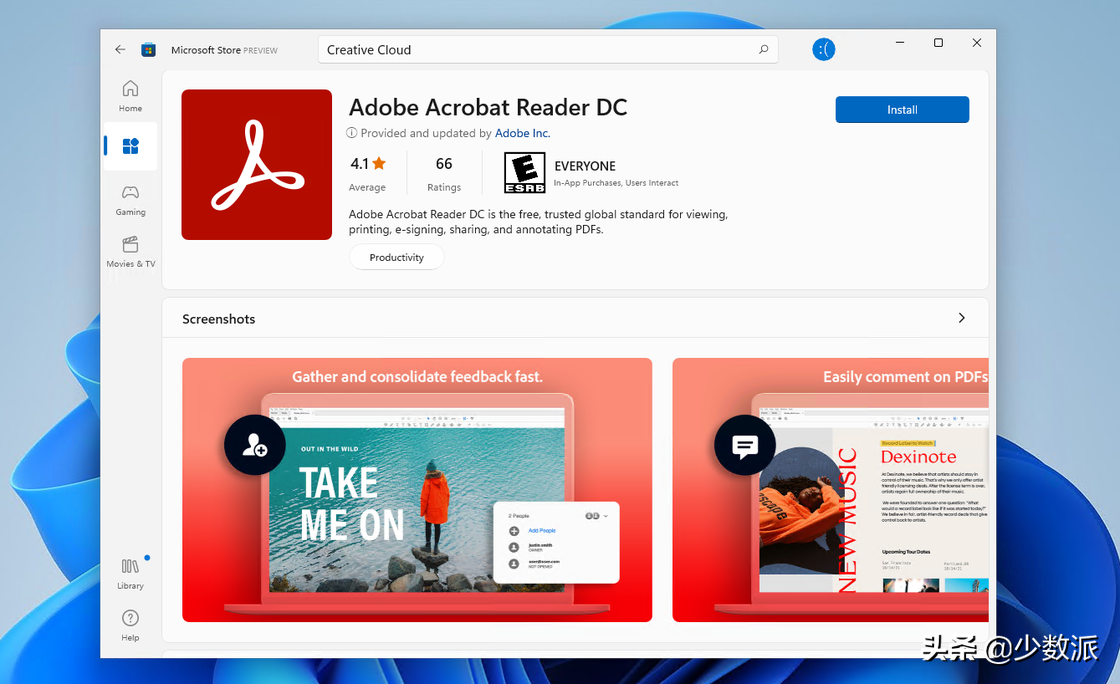The width and height of the screenshot is (1120, 684).
Task: Click the info icon beside Provided and updated
Action: 351,133
